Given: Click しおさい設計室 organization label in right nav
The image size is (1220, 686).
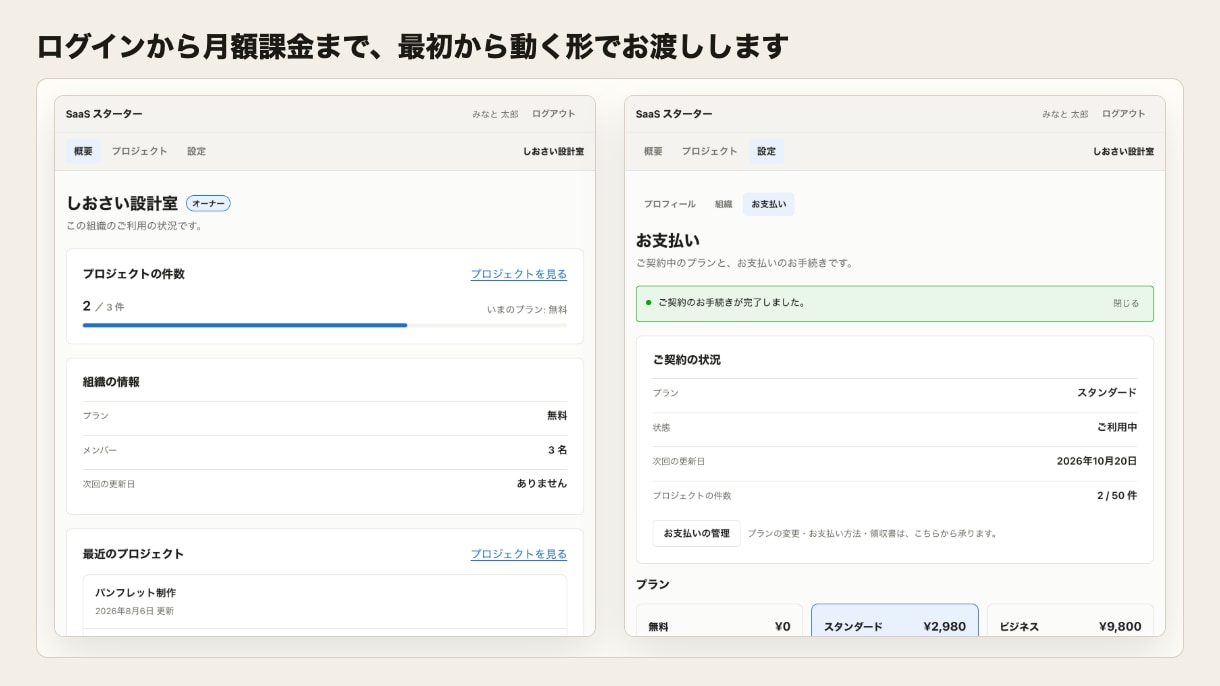Looking at the screenshot, I should pos(1123,151).
